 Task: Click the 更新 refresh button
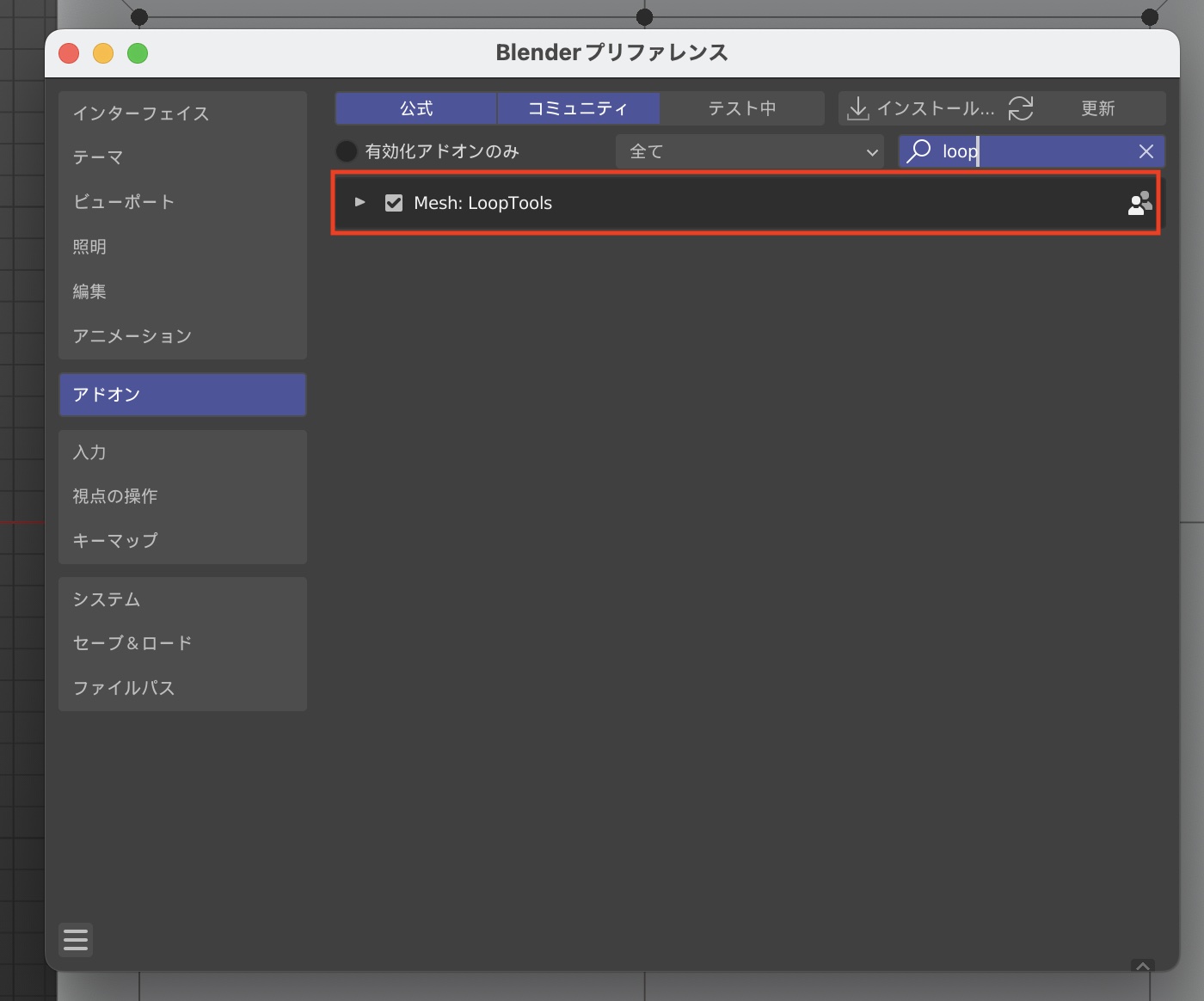(x=1098, y=108)
